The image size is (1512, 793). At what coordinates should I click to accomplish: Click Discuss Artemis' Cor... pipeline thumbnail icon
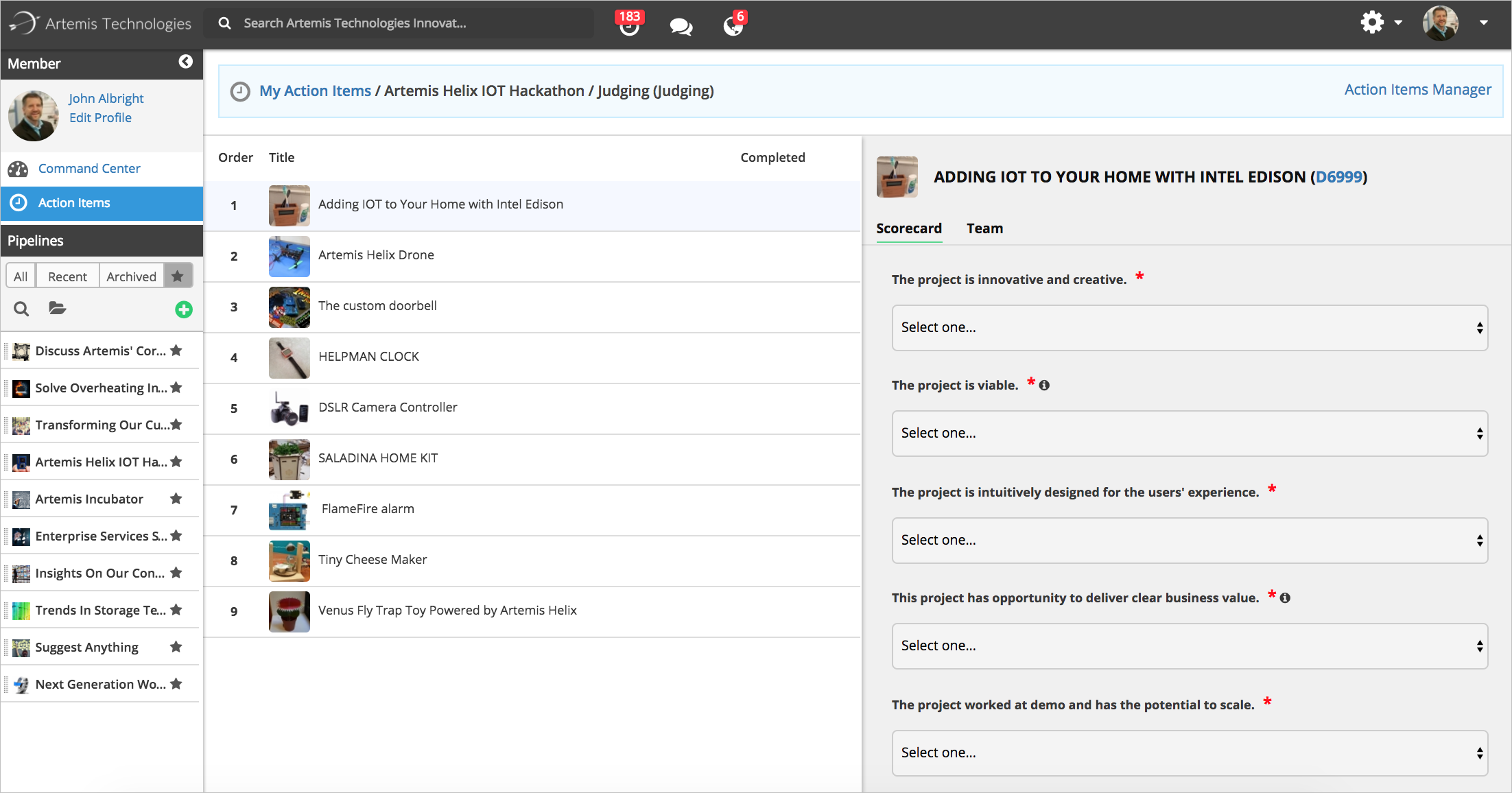click(x=21, y=351)
